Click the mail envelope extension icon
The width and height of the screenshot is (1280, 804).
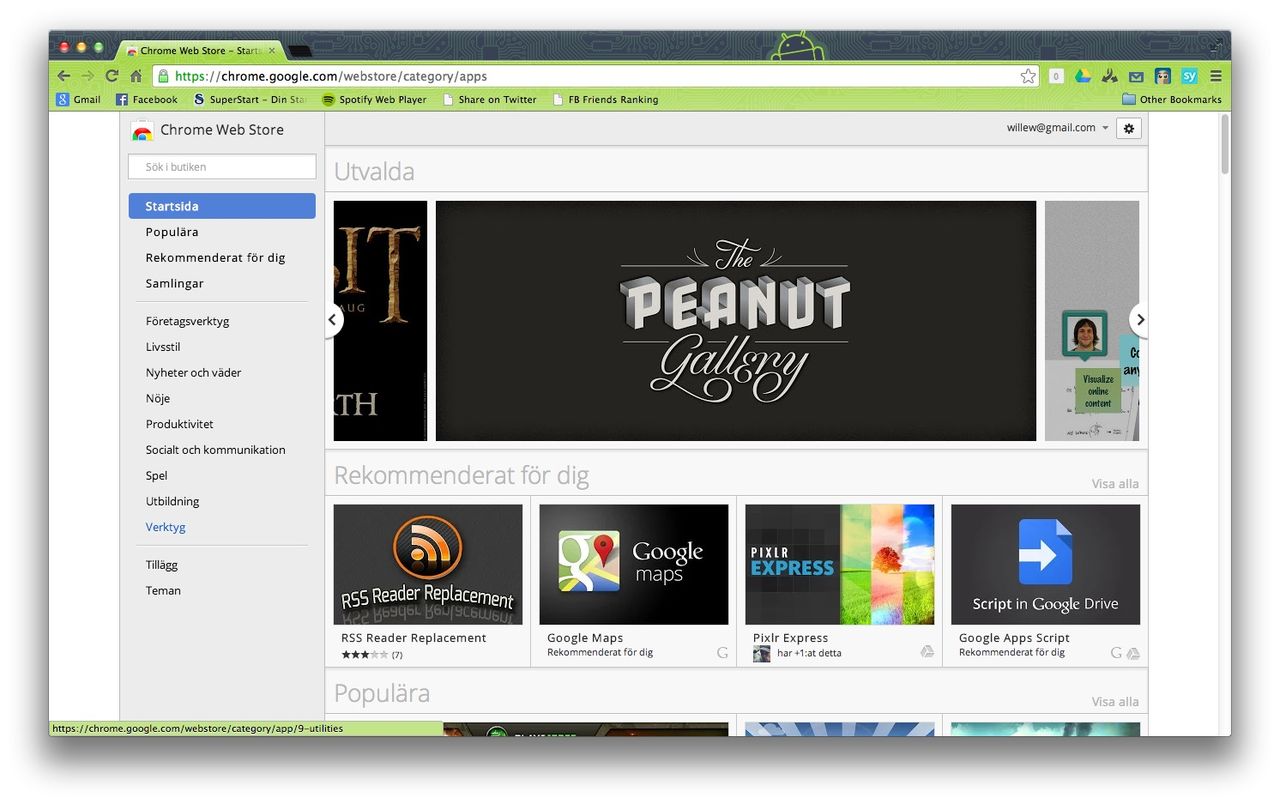[1136, 76]
